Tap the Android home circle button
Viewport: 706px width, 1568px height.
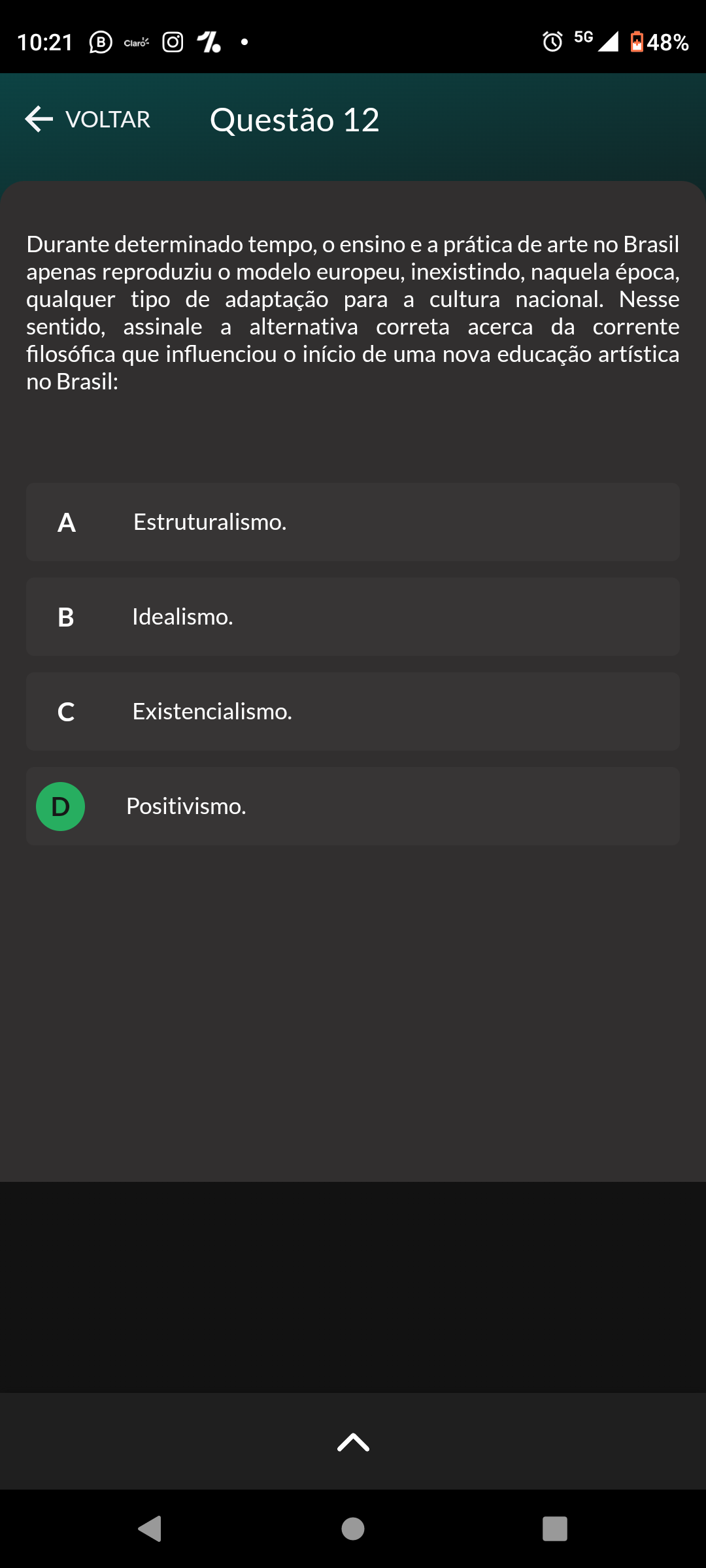[x=353, y=1529]
